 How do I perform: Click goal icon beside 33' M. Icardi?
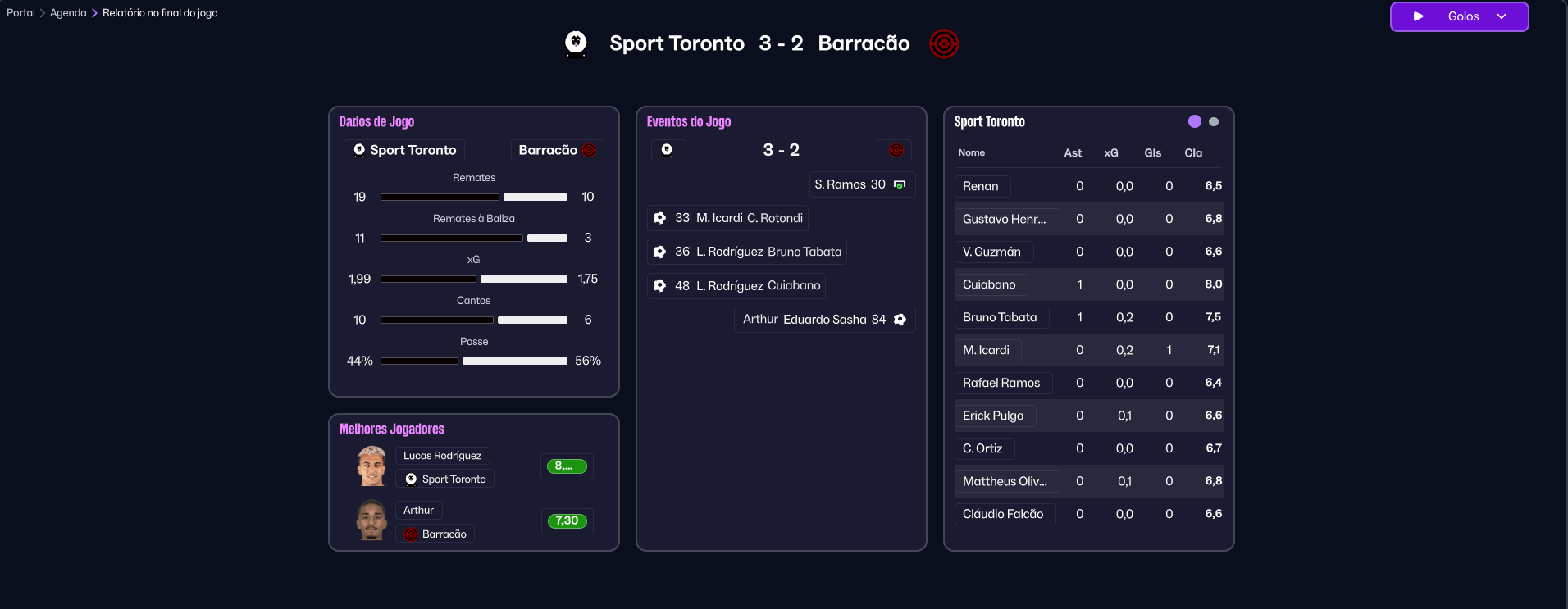[659, 218]
